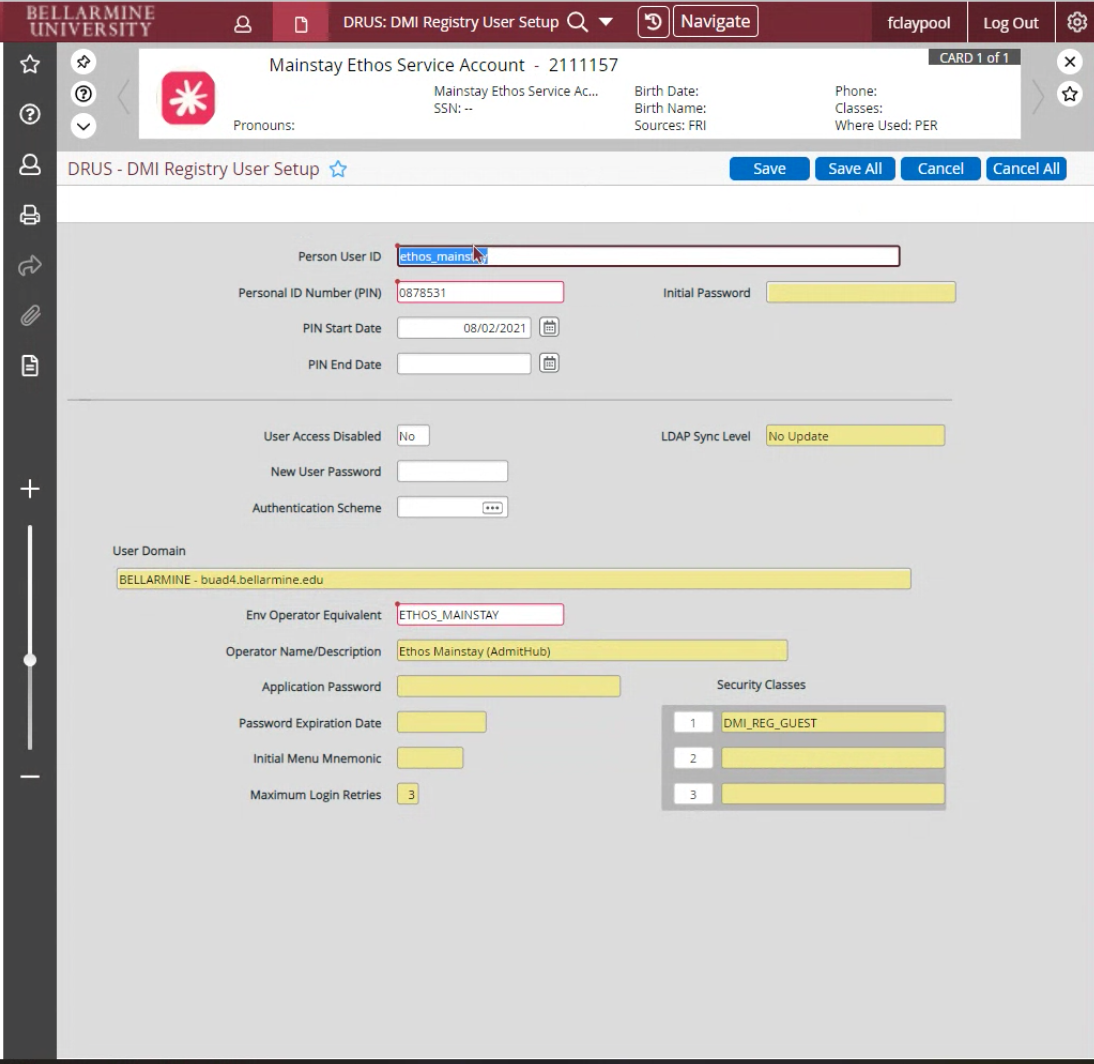Click the Security Class row 2 field
1094x1064 pixels.
832,758
